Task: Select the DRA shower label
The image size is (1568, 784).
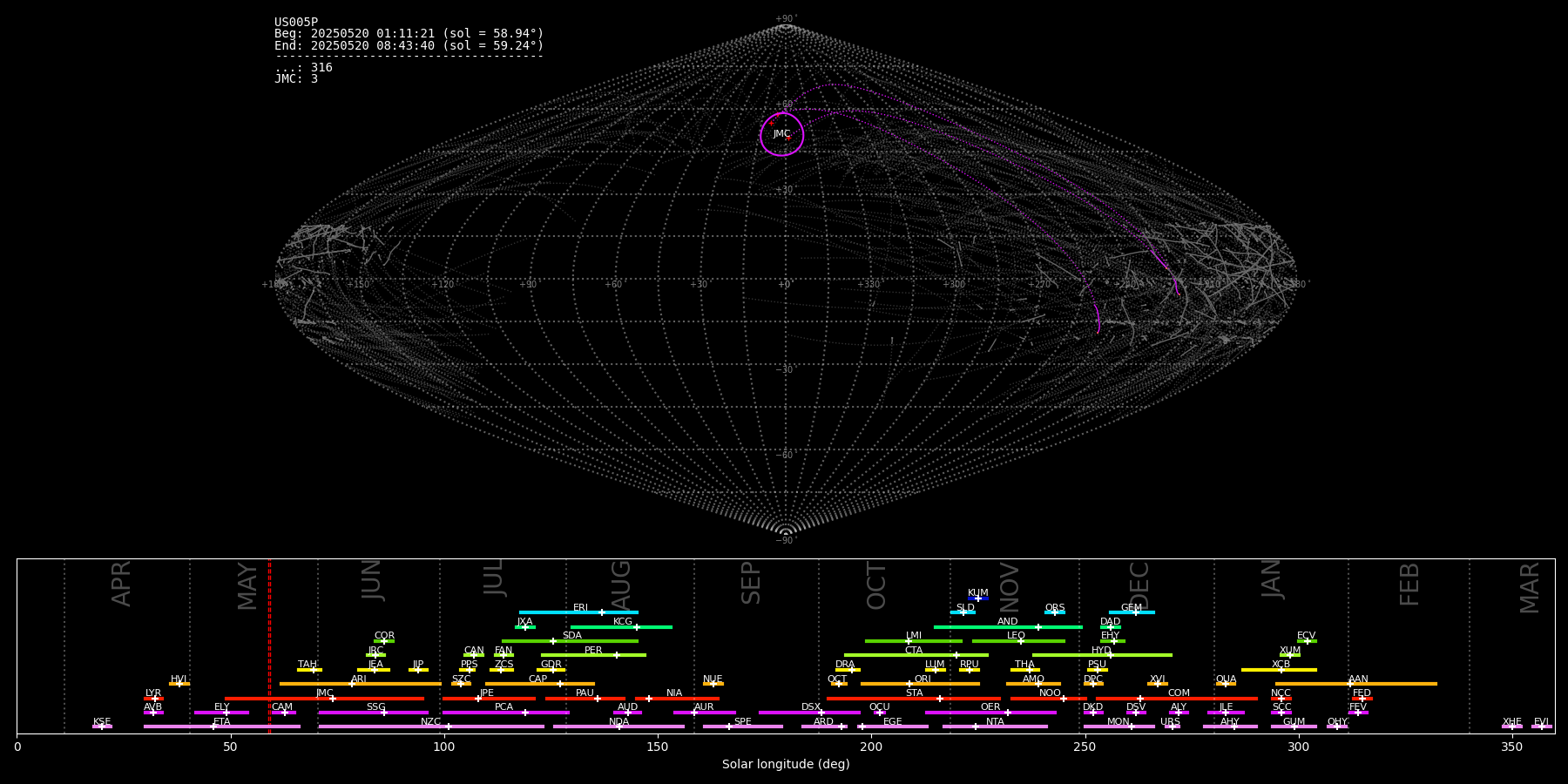Action: (845, 665)
